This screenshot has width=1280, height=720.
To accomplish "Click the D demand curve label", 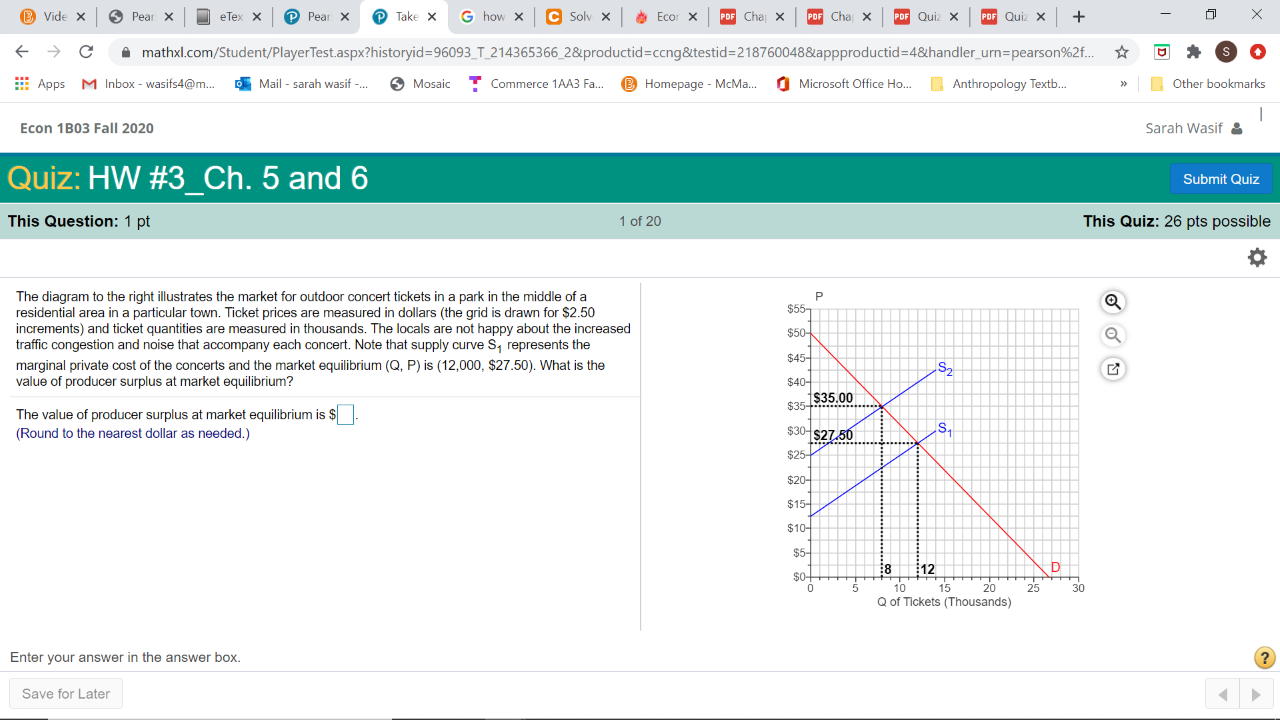I will pyautogui.click(x=1055, y=568).
